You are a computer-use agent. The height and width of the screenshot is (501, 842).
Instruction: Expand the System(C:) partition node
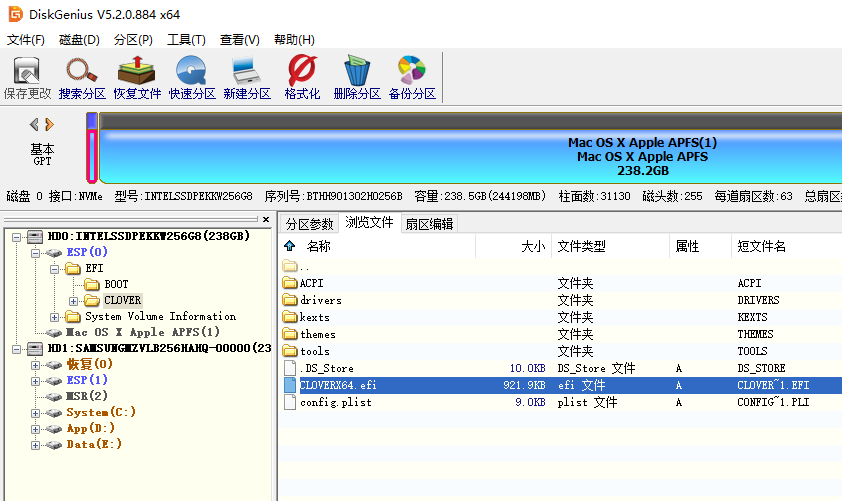coord(35,413)
